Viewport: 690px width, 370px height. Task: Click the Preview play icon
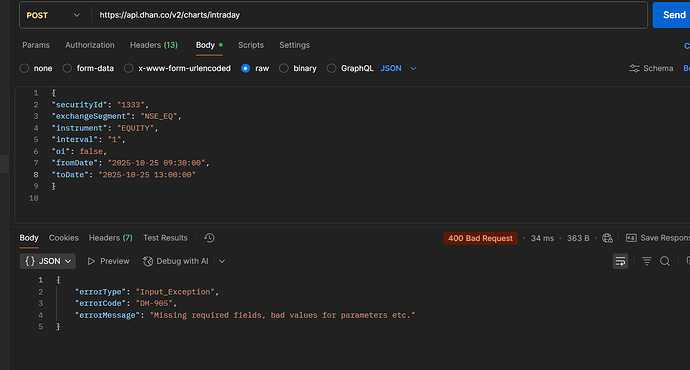point(91,261)
